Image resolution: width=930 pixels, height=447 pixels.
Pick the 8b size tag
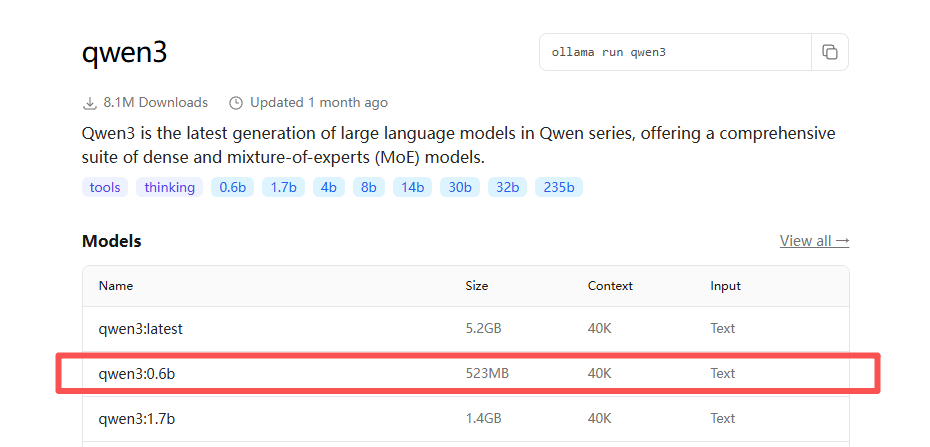pyautogui.click(x=368, y=187)
